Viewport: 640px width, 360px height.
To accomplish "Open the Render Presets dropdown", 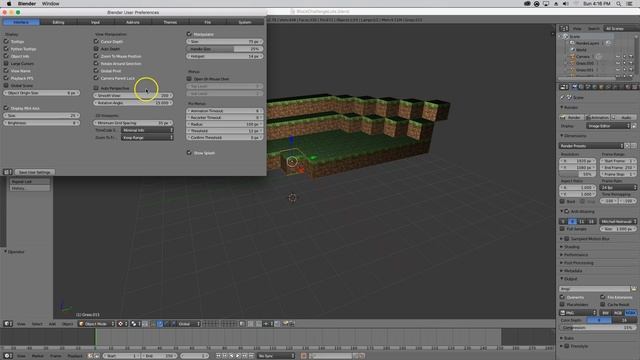I will (591, 146).
